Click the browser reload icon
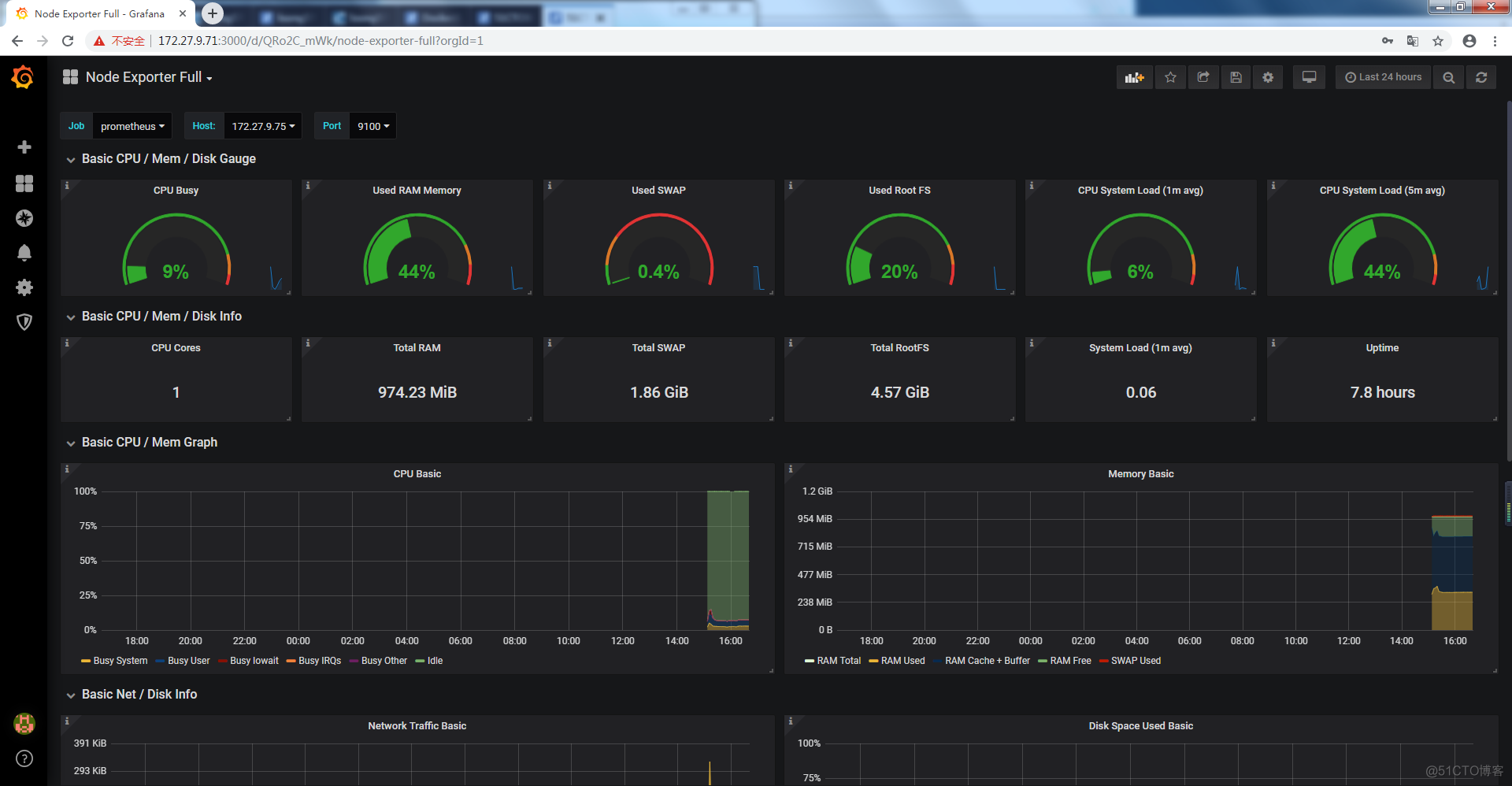The image size is (1512, 786). point(68,41)
